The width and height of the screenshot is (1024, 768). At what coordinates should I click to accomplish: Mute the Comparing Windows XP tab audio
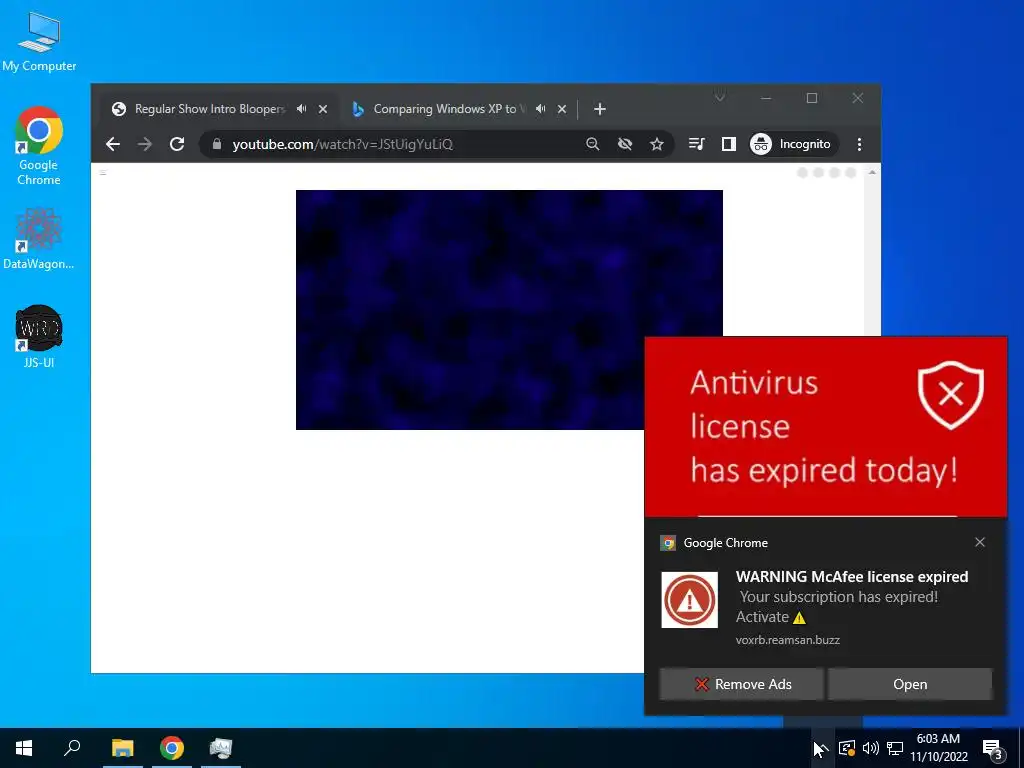[540, 109]
